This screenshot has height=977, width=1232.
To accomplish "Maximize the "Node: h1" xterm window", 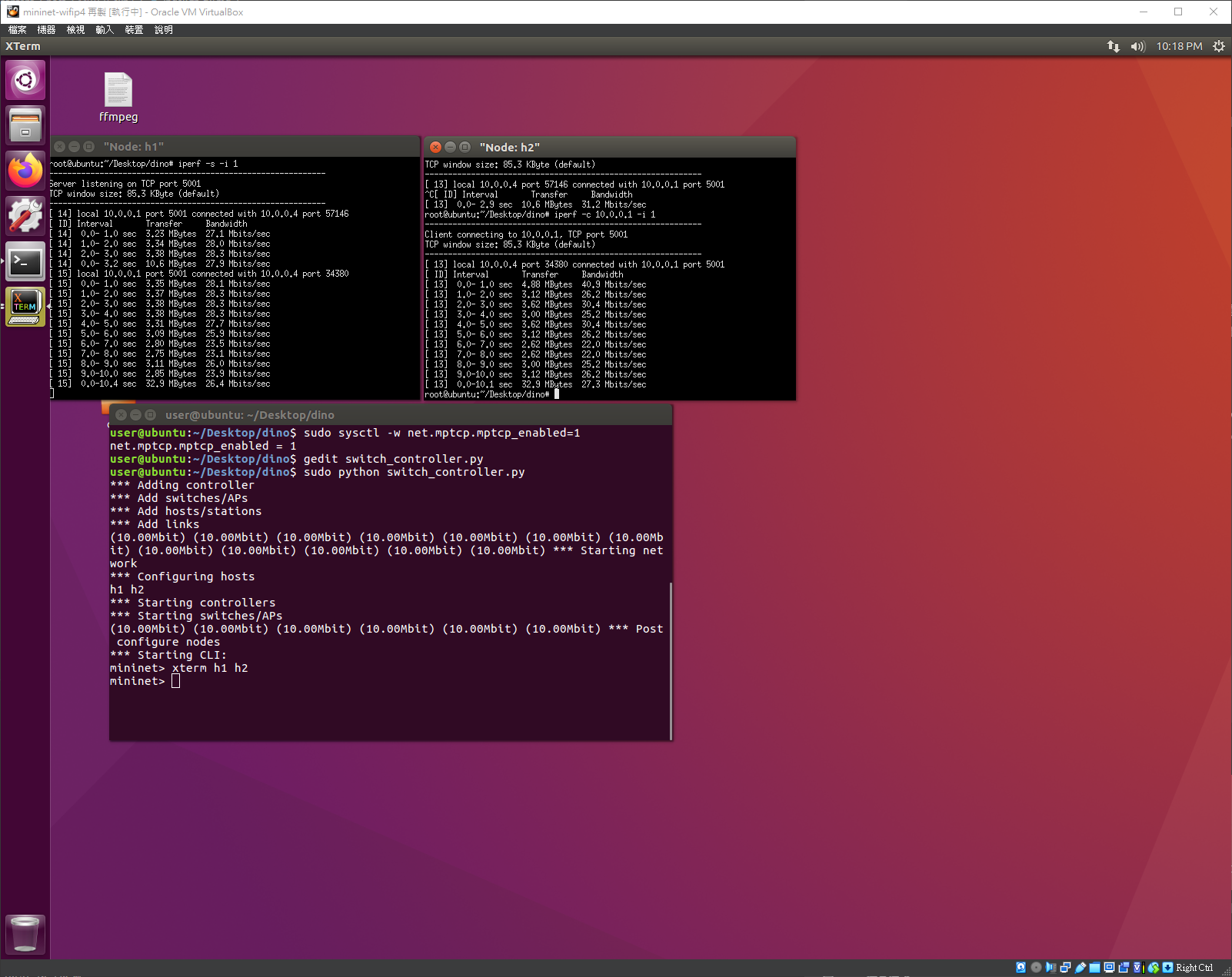I will (89, 146).
